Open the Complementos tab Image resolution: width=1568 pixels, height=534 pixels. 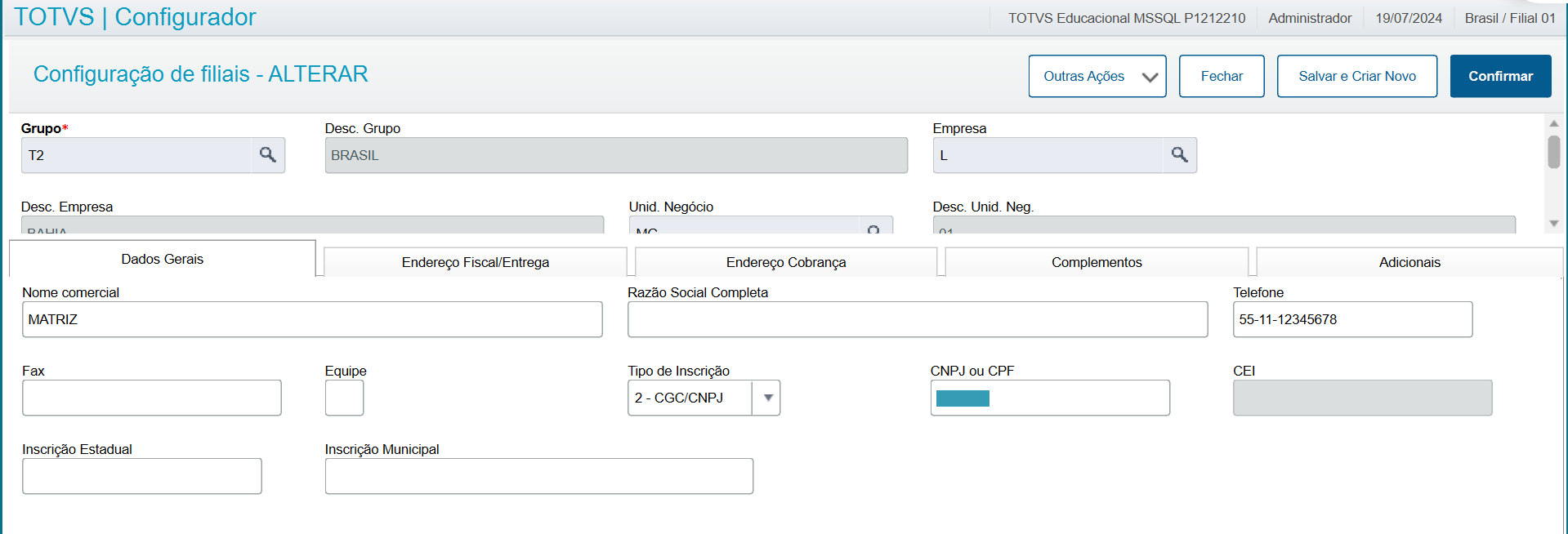[x=1097, y=262]
